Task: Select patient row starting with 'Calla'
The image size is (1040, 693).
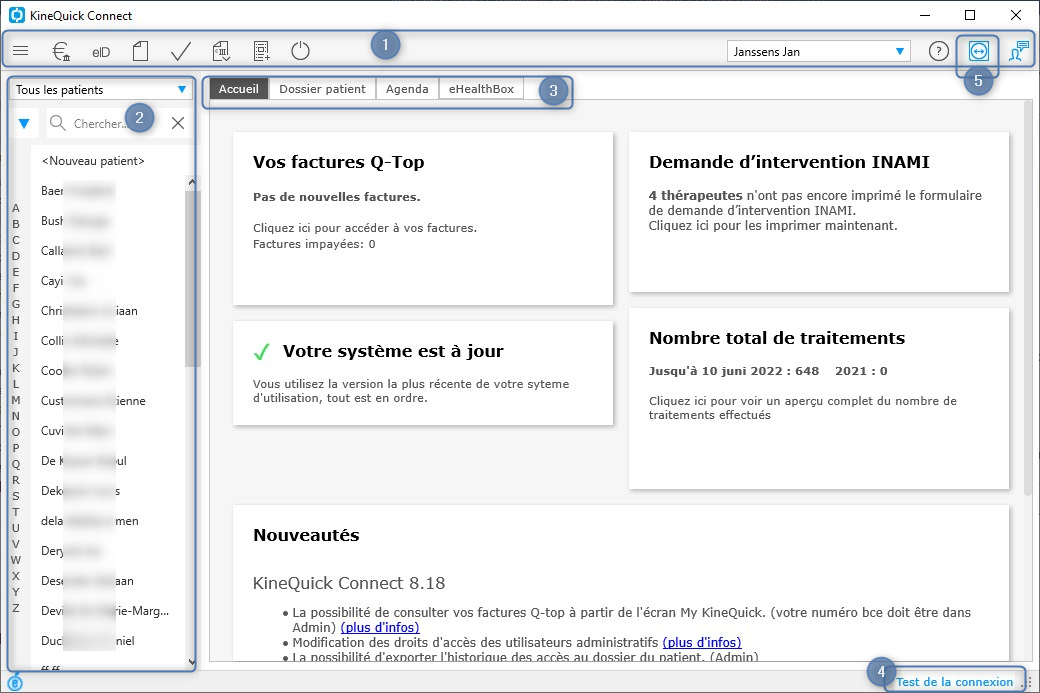Action: (108, 251)
